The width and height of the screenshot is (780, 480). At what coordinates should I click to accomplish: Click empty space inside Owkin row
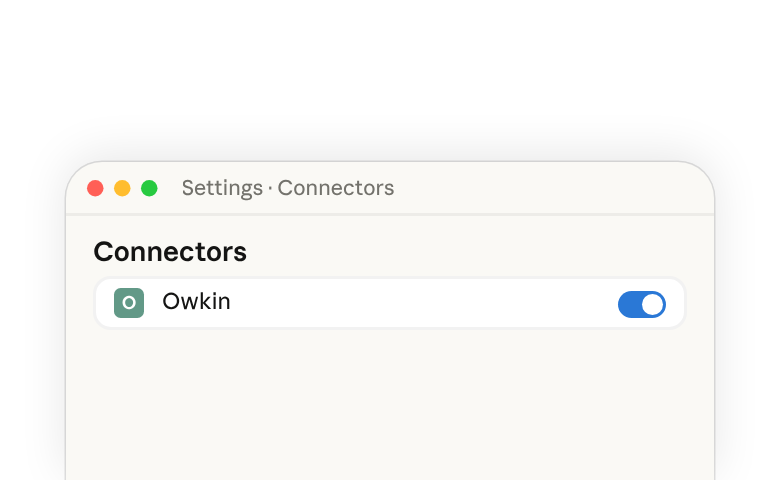point(423,303)
